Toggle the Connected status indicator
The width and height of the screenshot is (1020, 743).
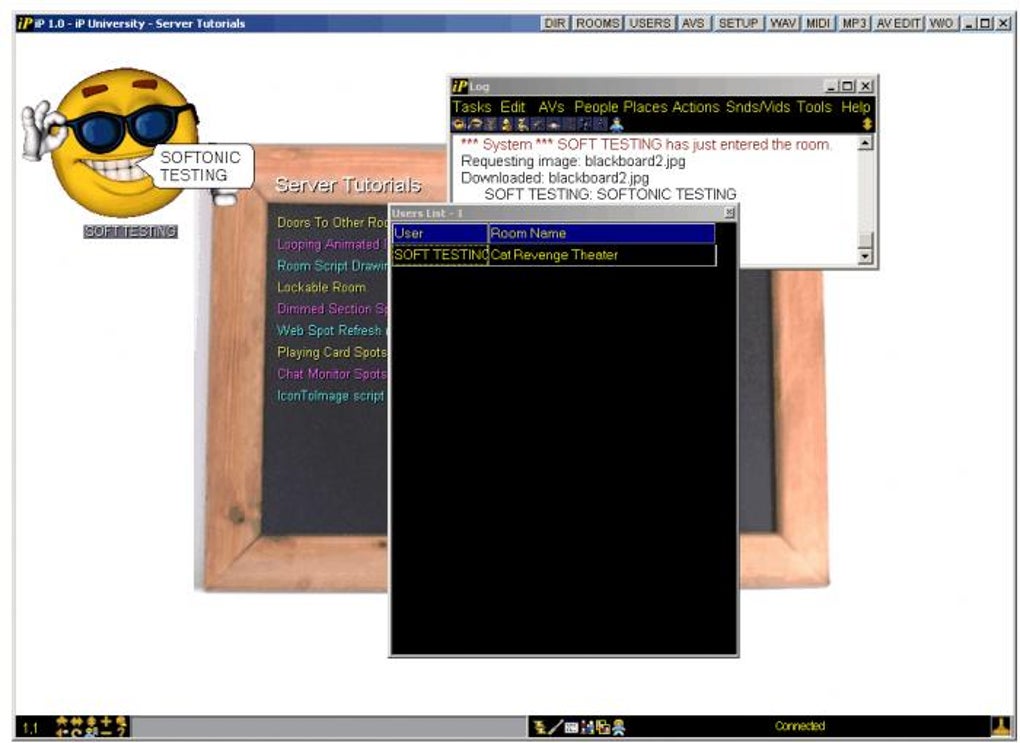point(797,725)
